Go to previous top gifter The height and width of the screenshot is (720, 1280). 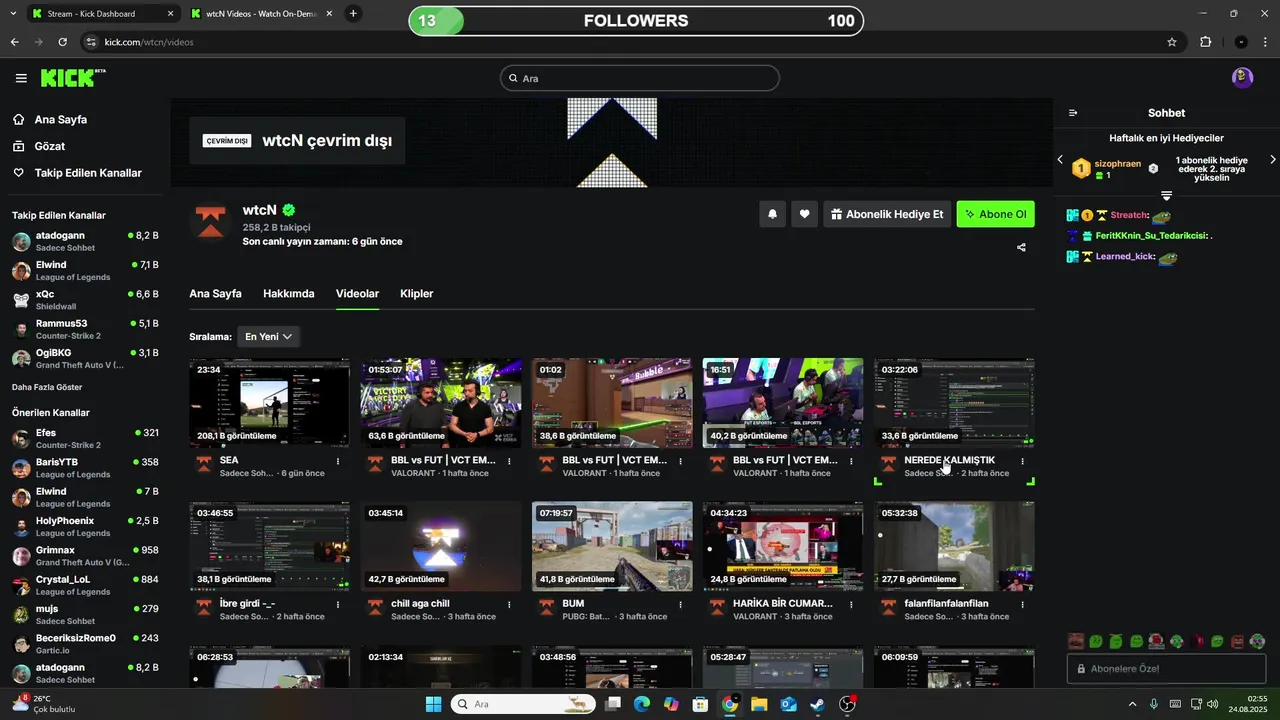pos(1061,160)
